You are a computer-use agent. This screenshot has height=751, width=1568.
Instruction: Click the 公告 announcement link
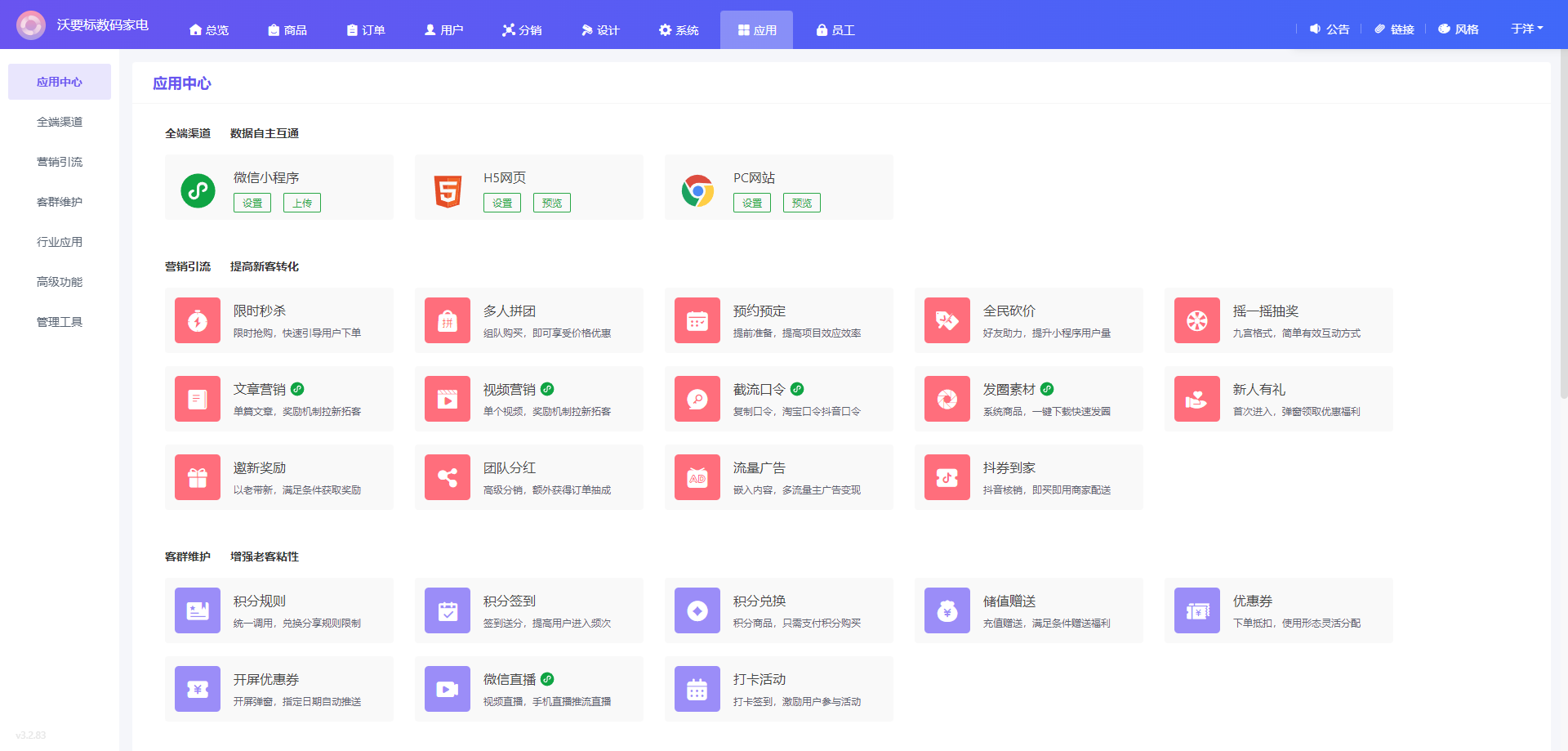coord(1330,29)
